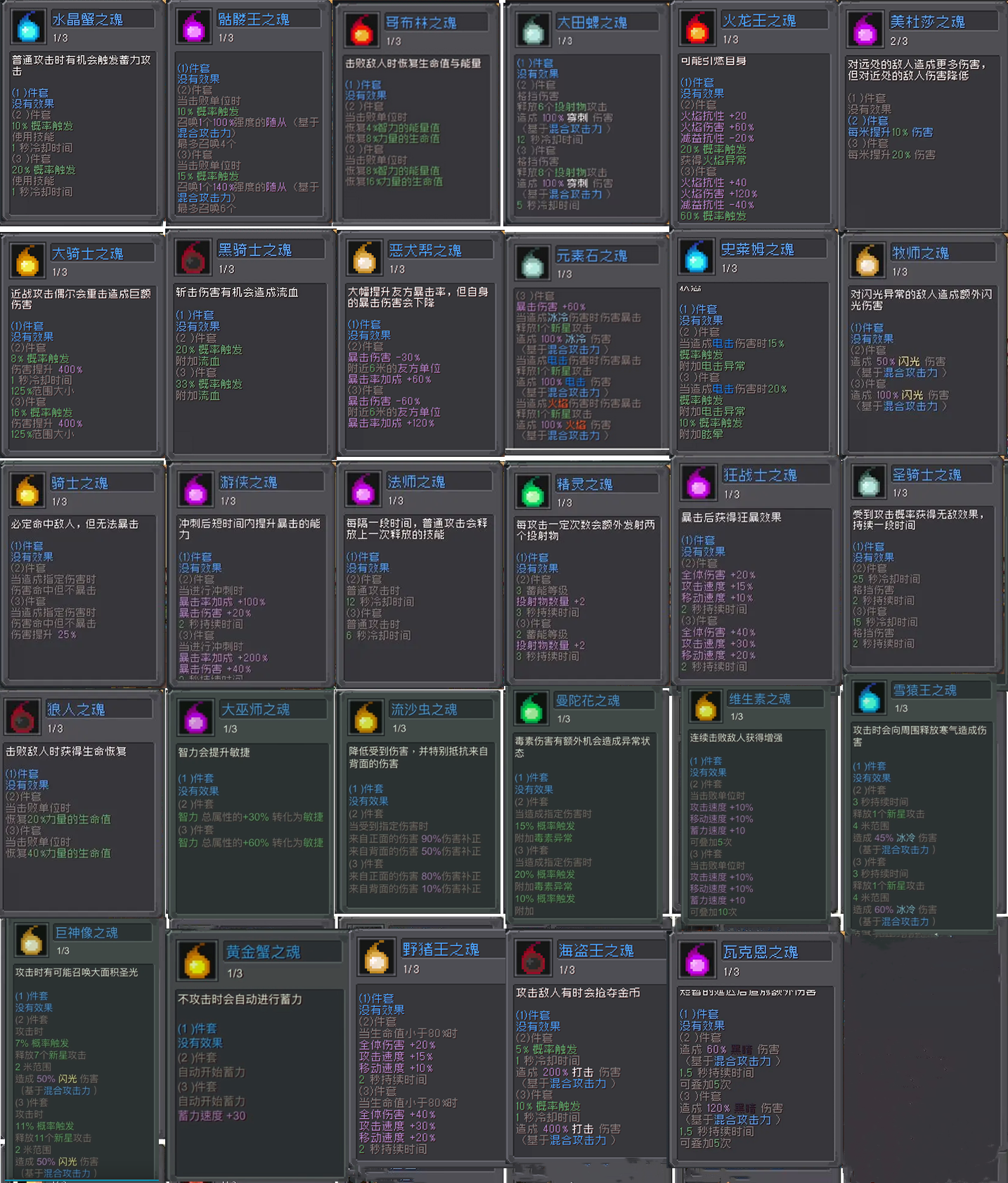Click the 火龙王之魂 title text
This screenshot has width=1008, height=1183.
click(x=759, y=20)
